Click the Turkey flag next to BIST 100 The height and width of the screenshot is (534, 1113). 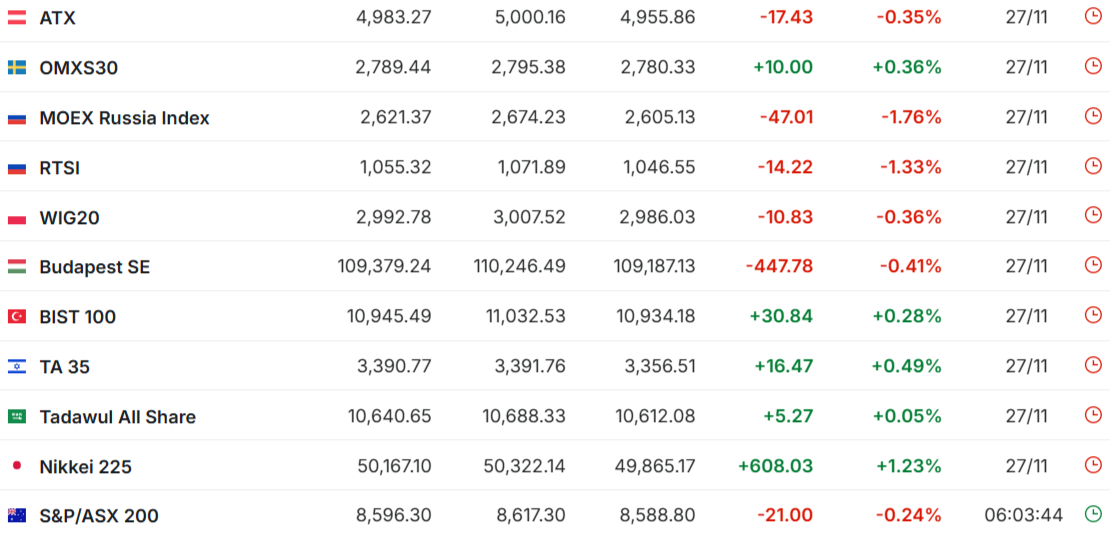click(17, 317)
